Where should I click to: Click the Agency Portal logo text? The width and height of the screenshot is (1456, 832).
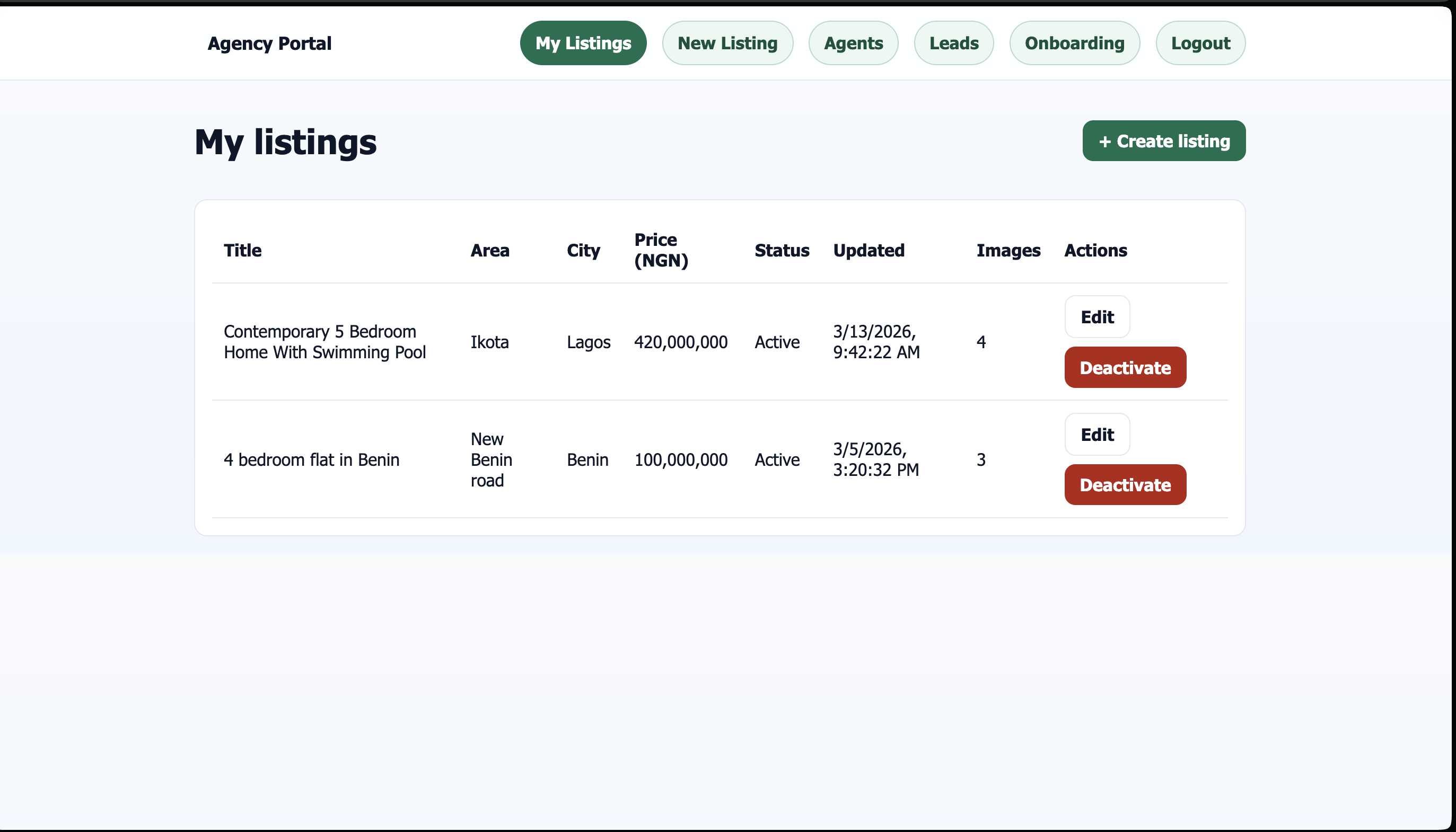point(269,43)
